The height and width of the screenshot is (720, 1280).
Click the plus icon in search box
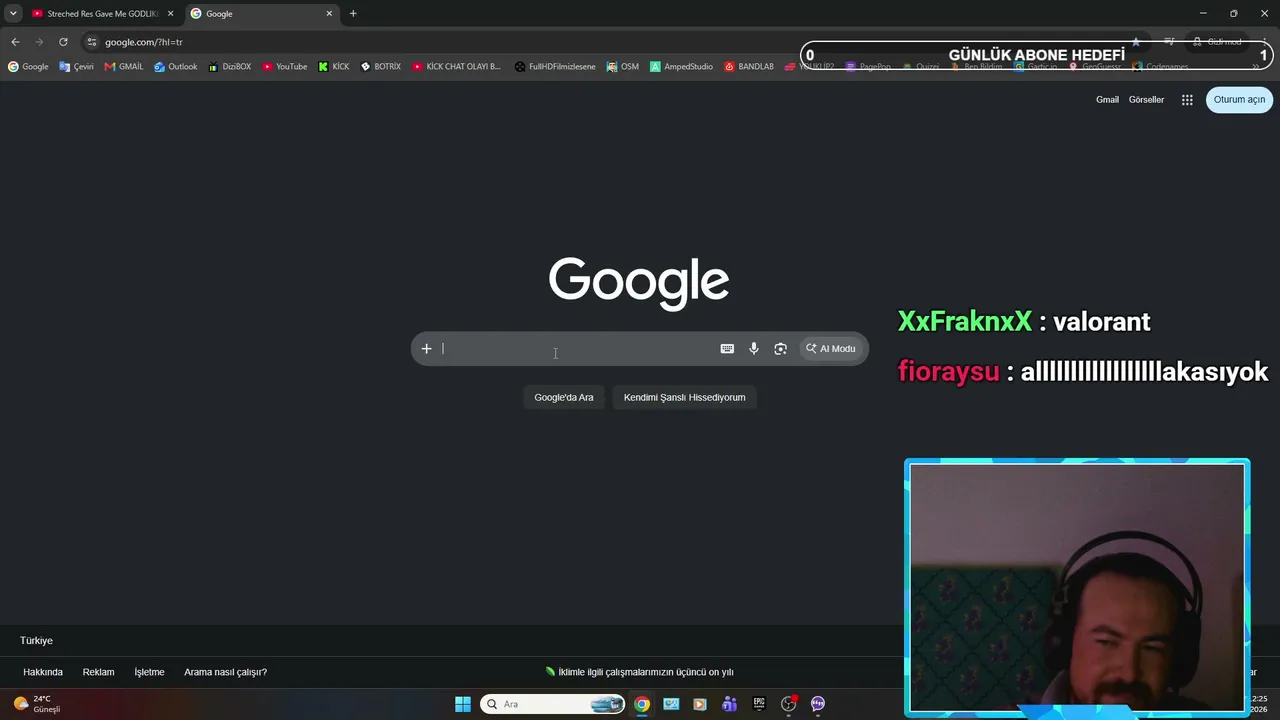426,349
